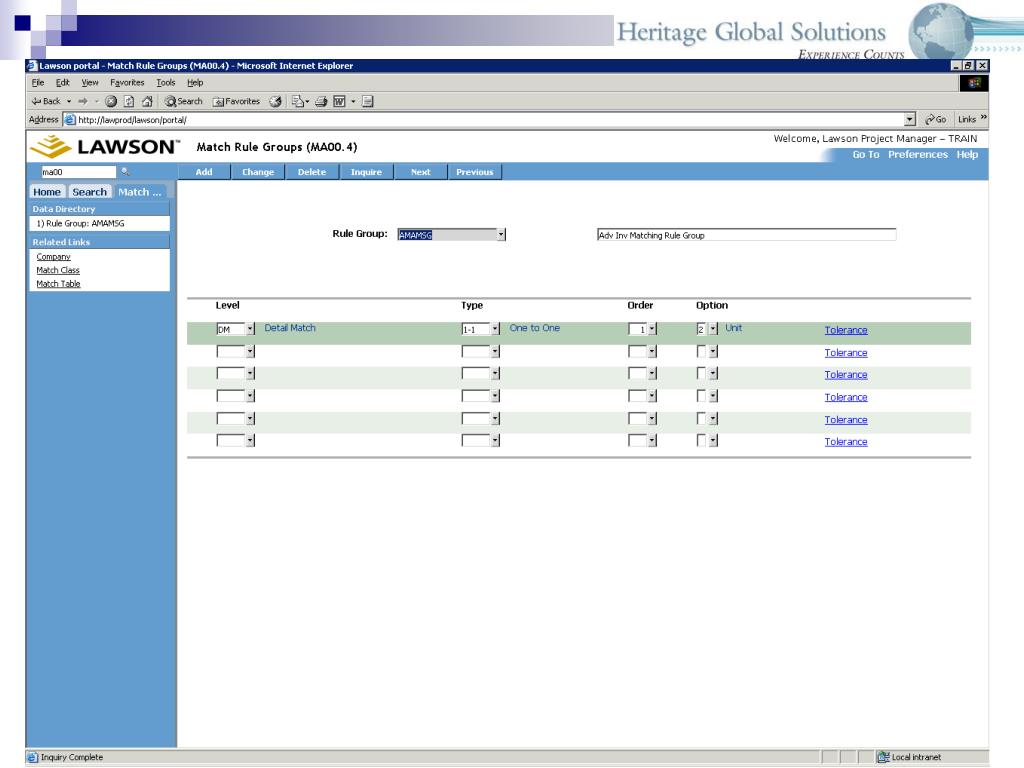Image resolution: width=1024 pixels, height=768 pixels.
Task: Click the Add button
Action: 204,172
